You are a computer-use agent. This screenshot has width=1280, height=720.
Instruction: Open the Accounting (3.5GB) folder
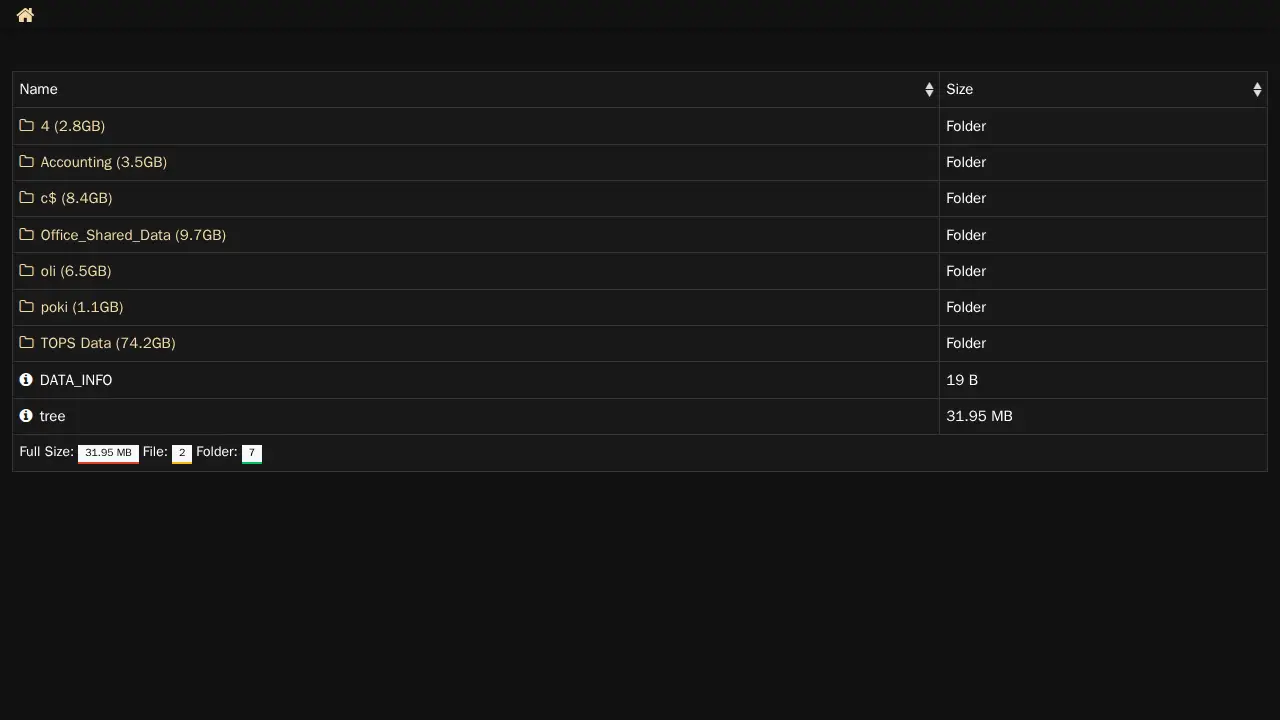coord(103,162)
